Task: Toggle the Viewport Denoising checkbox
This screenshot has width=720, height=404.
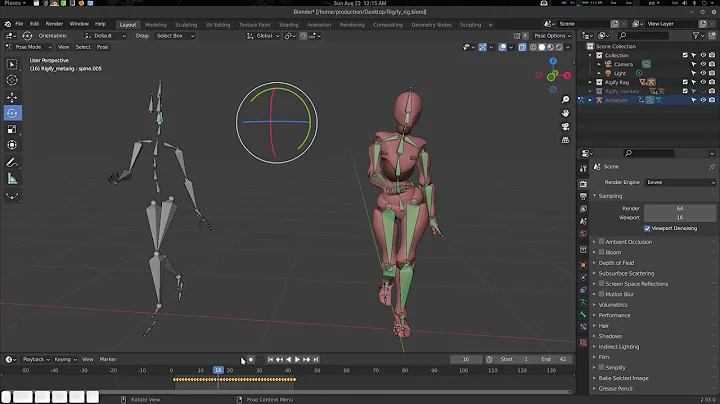Action: [x=647, y=228]
